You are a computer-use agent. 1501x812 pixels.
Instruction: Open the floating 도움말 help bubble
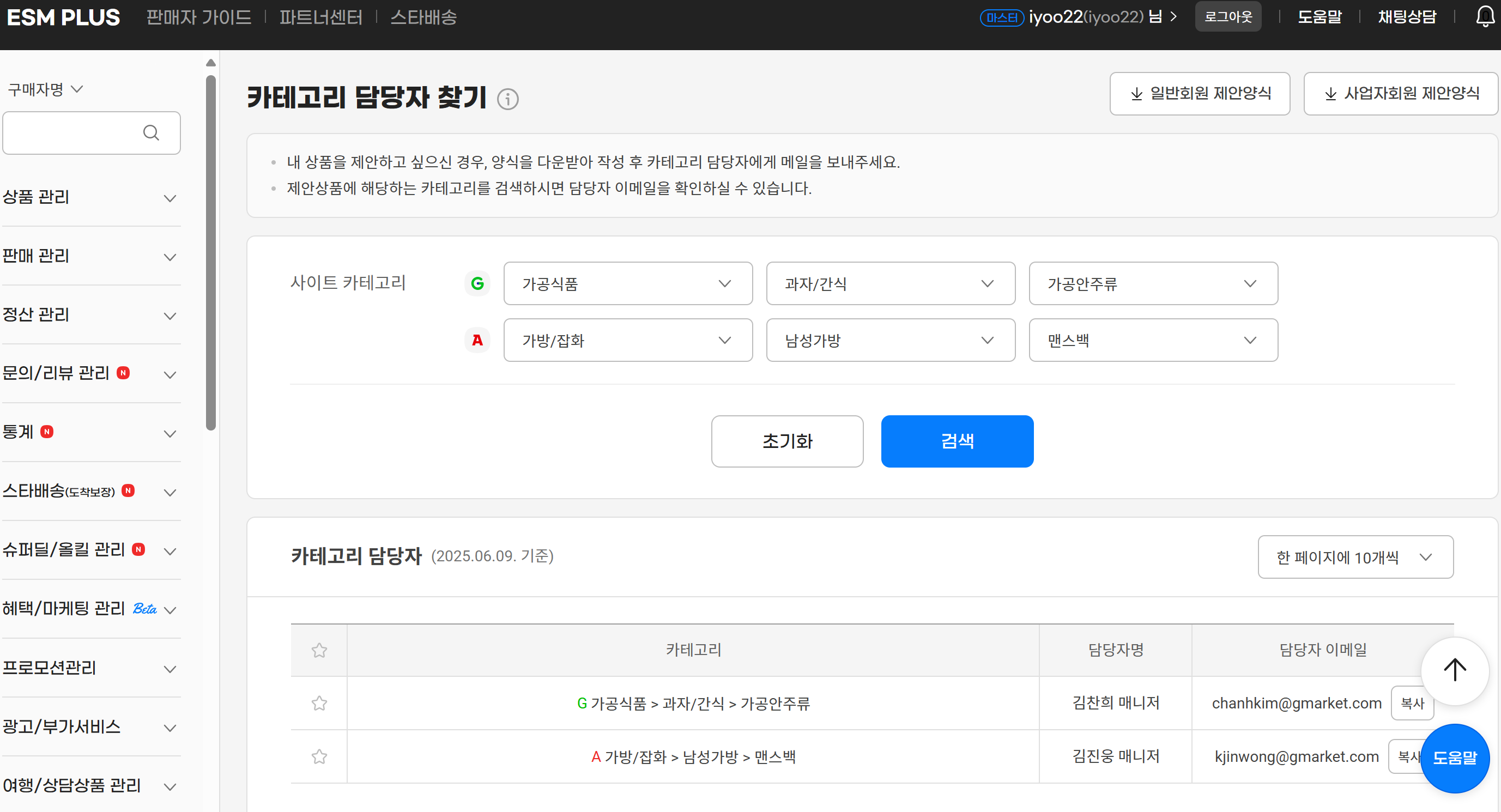(x=1455, y=758)
